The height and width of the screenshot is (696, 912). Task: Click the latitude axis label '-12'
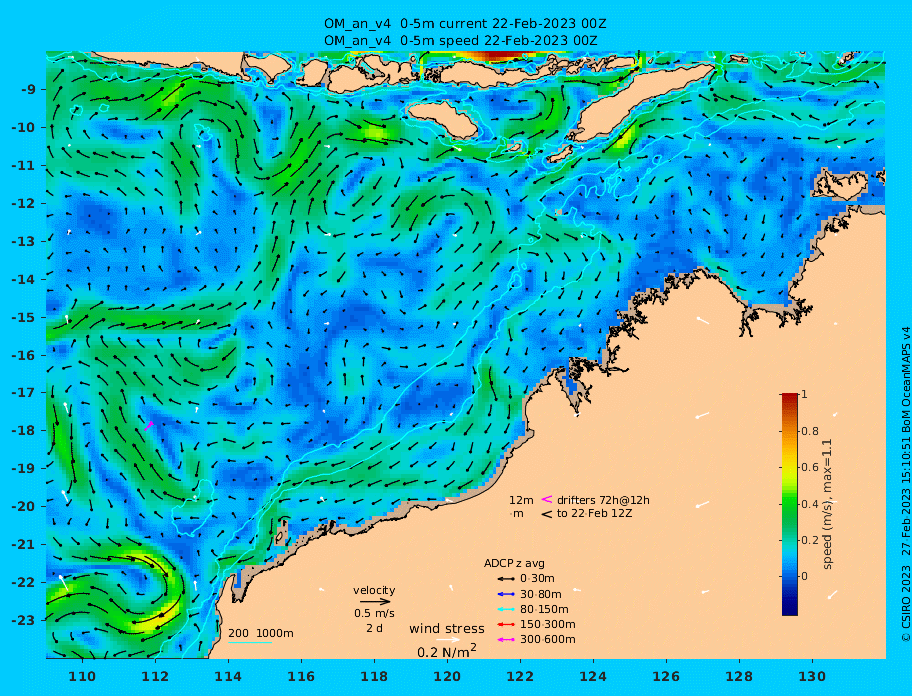click(x=23, y=203)
